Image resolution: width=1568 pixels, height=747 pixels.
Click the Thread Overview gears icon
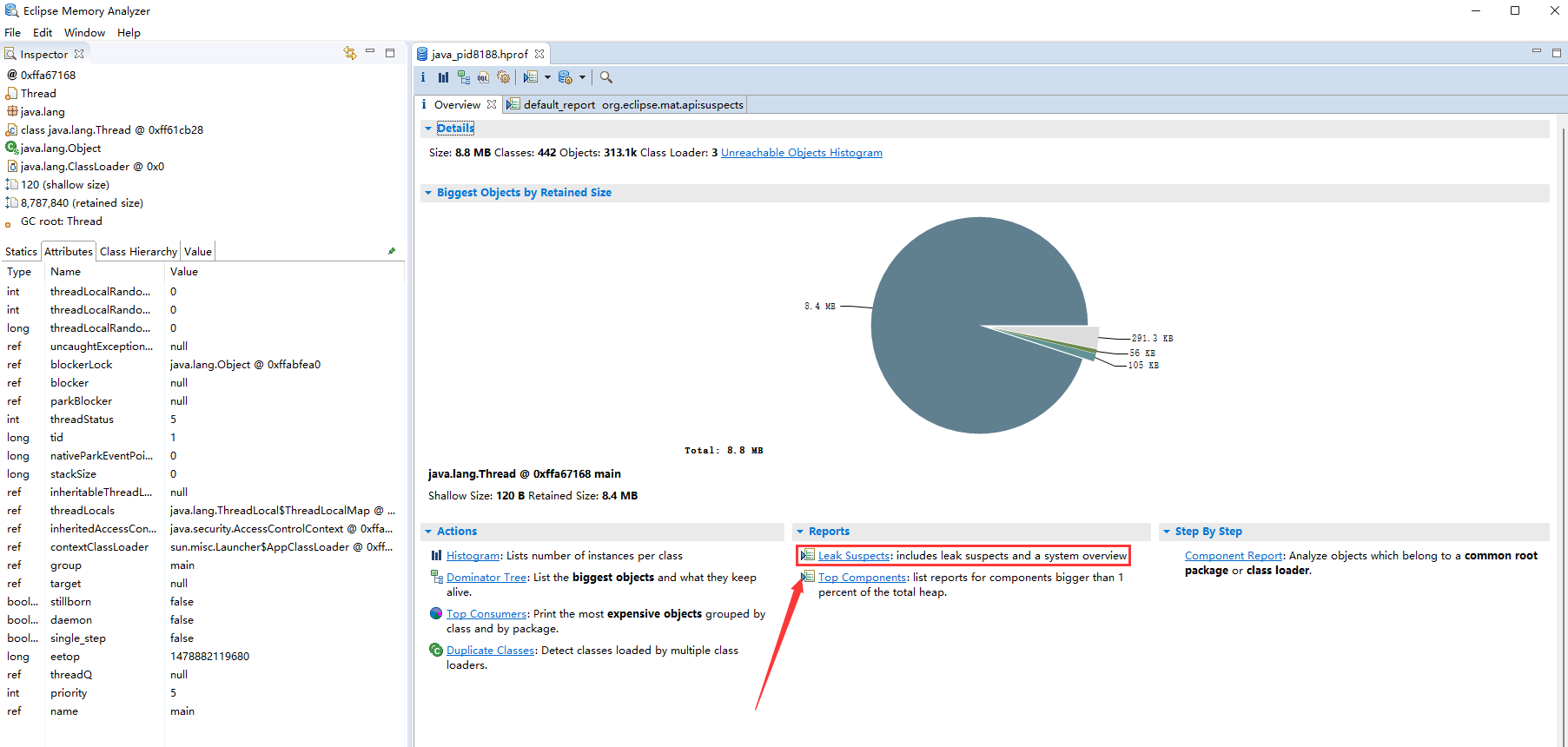(x=503, y=77)
